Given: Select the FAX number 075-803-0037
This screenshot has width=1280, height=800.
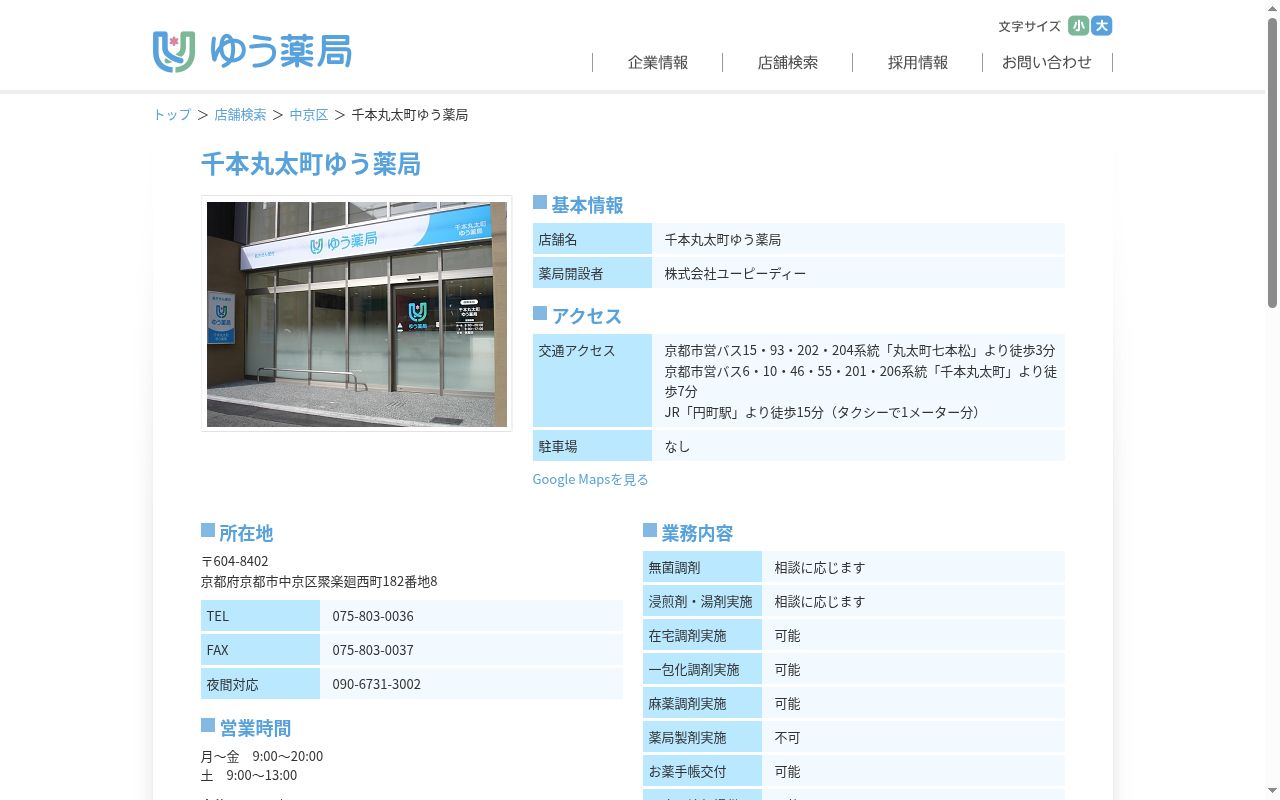Looking at the screenshot, I should point(373,650).
